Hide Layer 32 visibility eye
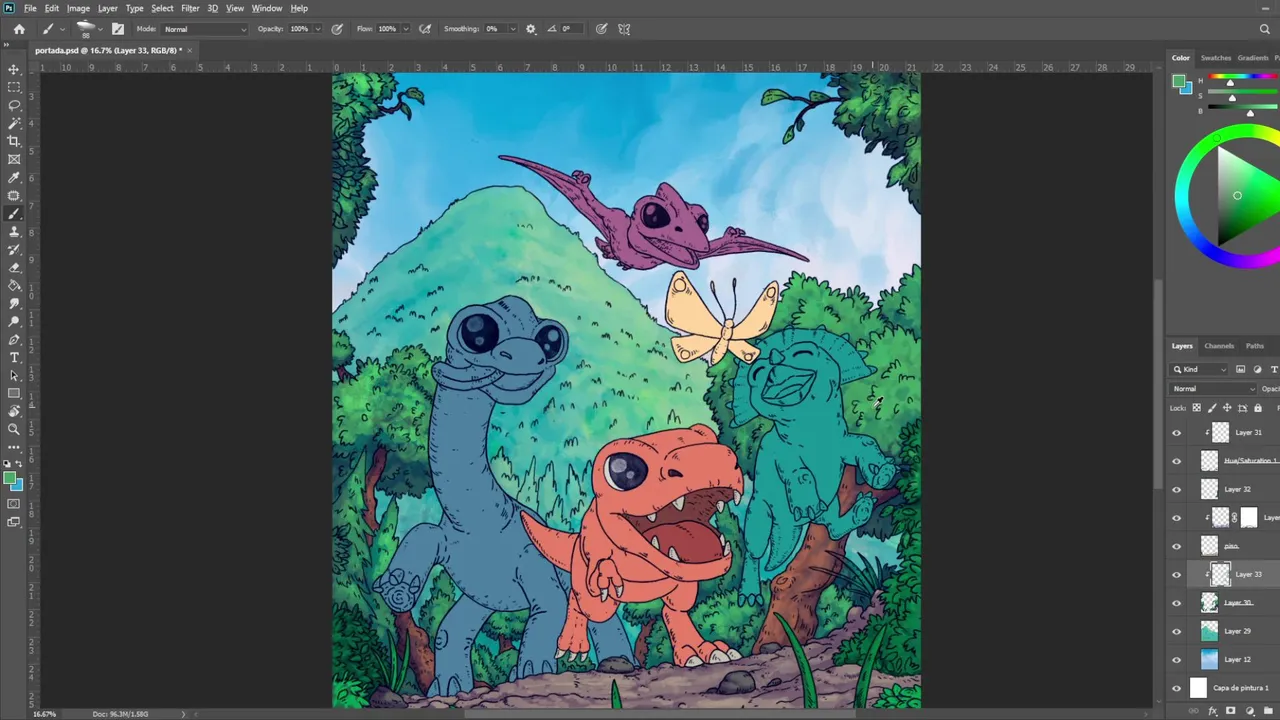 click(x=1176, y=490)
